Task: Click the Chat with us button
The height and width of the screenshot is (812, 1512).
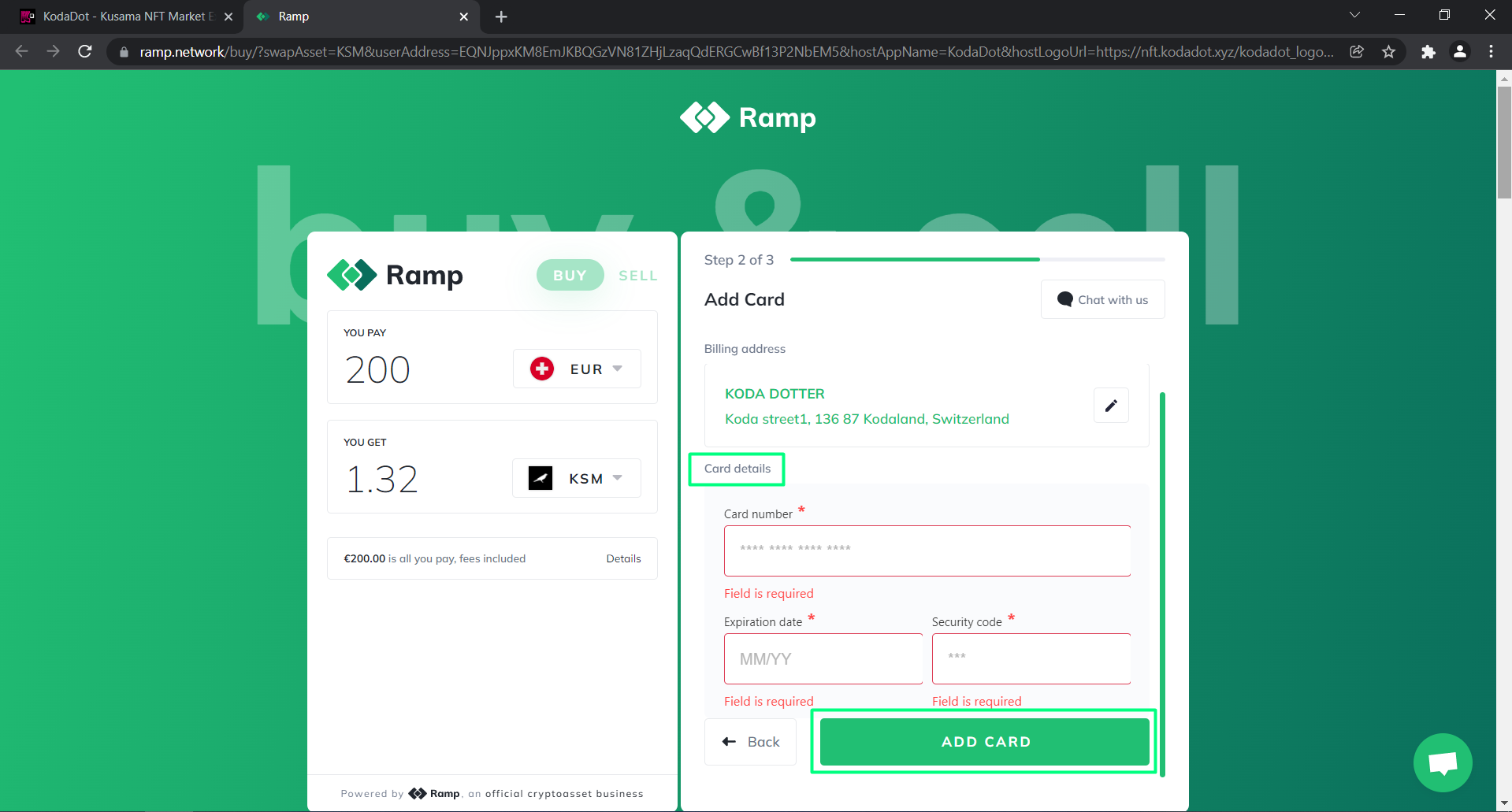Action: pos(1102,300)
